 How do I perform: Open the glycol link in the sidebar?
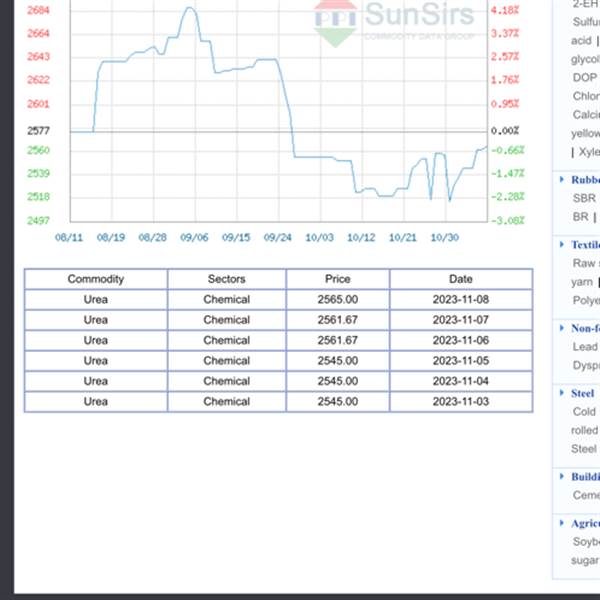(x=585, y=59)
